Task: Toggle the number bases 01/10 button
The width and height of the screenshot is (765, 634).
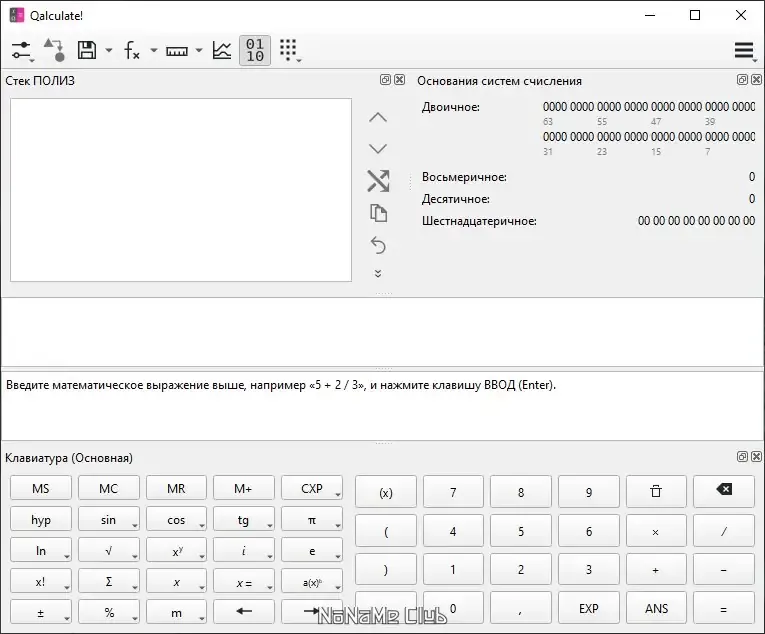Action: click(255, 50)
